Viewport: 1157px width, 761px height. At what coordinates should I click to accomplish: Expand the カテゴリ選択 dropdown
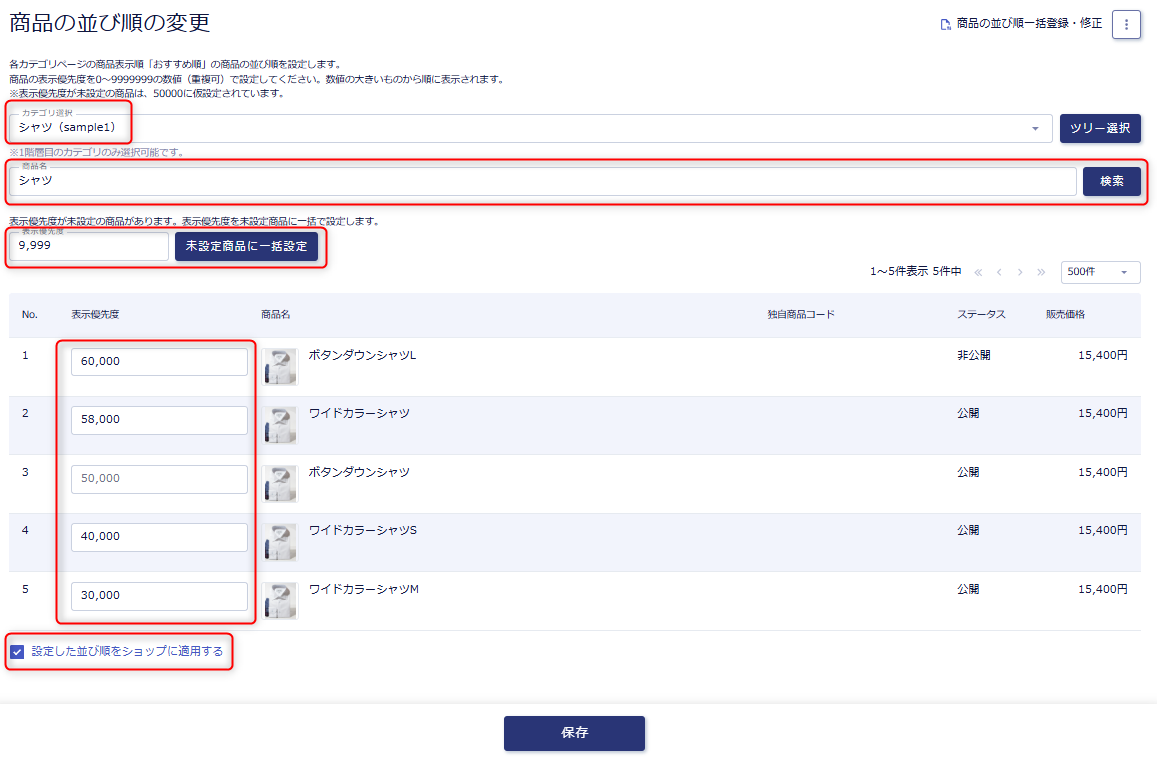pos(1034,129)
